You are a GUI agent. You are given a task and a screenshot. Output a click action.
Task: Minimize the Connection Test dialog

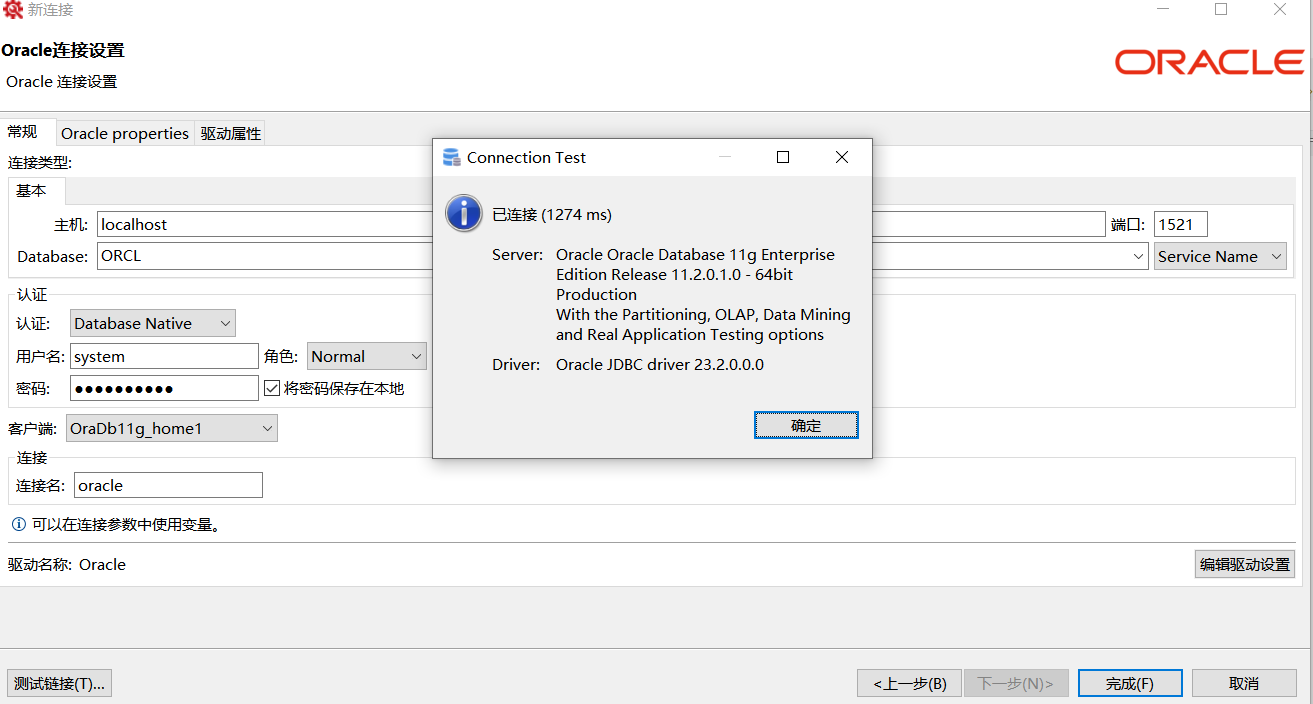pyautogui.click(x=724, y=158)
